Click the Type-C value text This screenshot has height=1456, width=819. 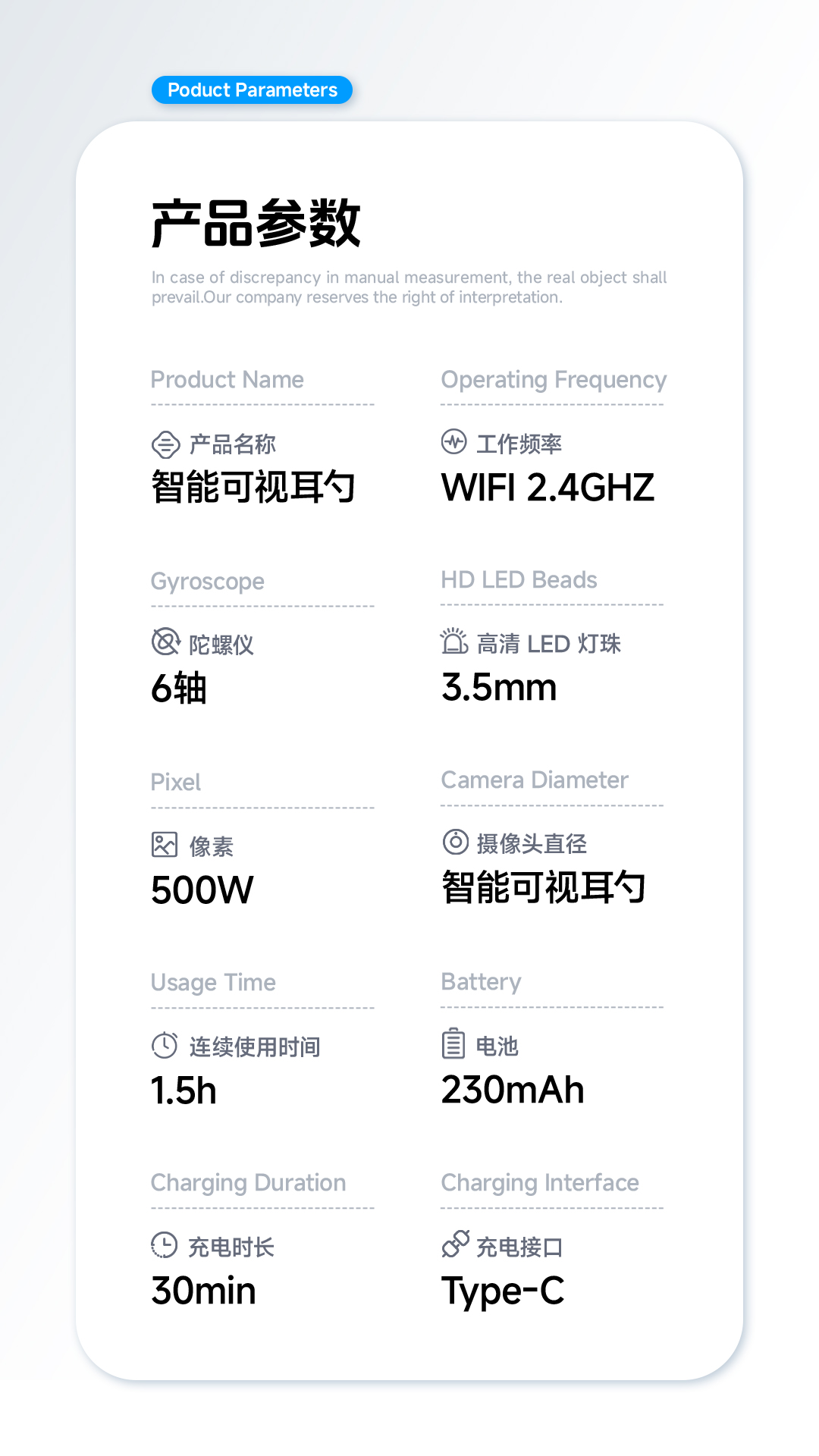[x=503, y=1291]
